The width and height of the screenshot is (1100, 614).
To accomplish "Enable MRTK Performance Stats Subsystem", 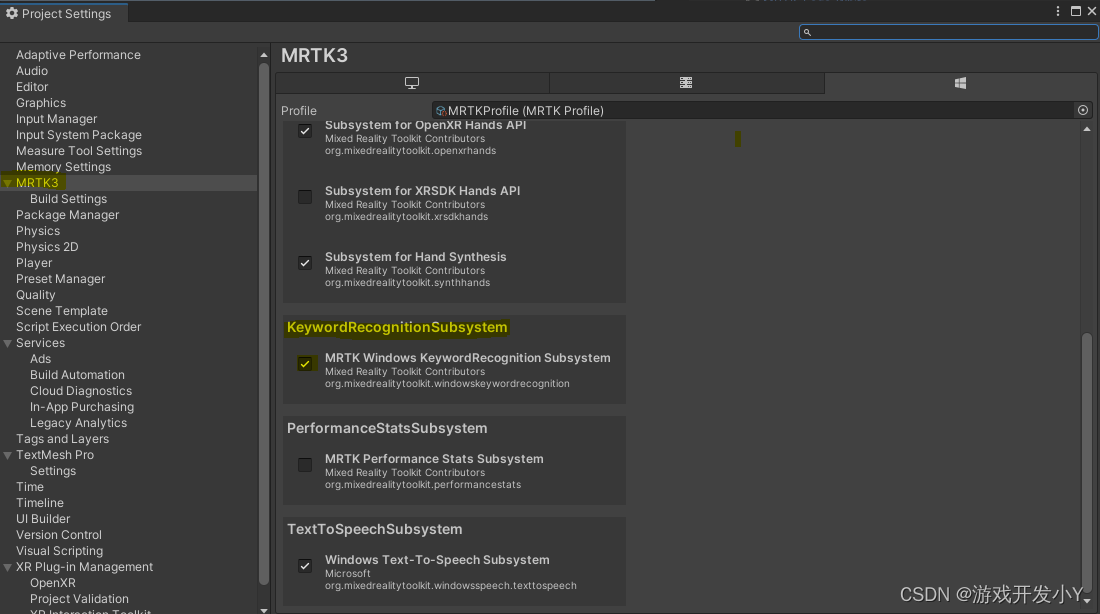I will pyautogui.click(x=304, y=465).
